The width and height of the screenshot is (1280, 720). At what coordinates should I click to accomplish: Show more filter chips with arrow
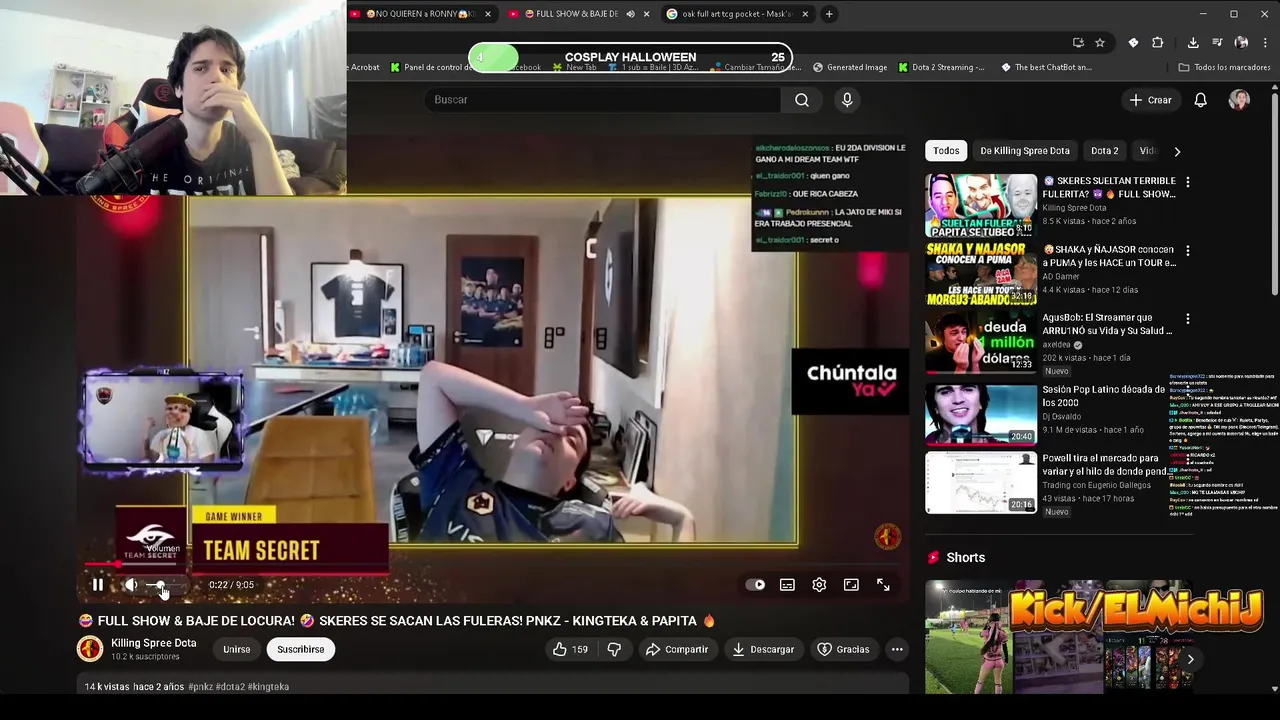point(1177,151)
